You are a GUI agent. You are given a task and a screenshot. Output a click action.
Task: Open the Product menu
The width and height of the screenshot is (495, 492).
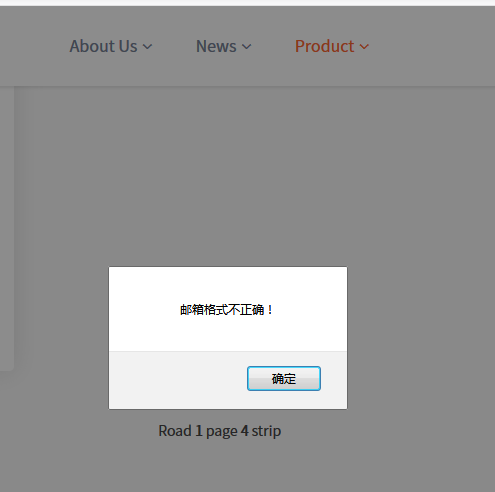coord(332,46)
